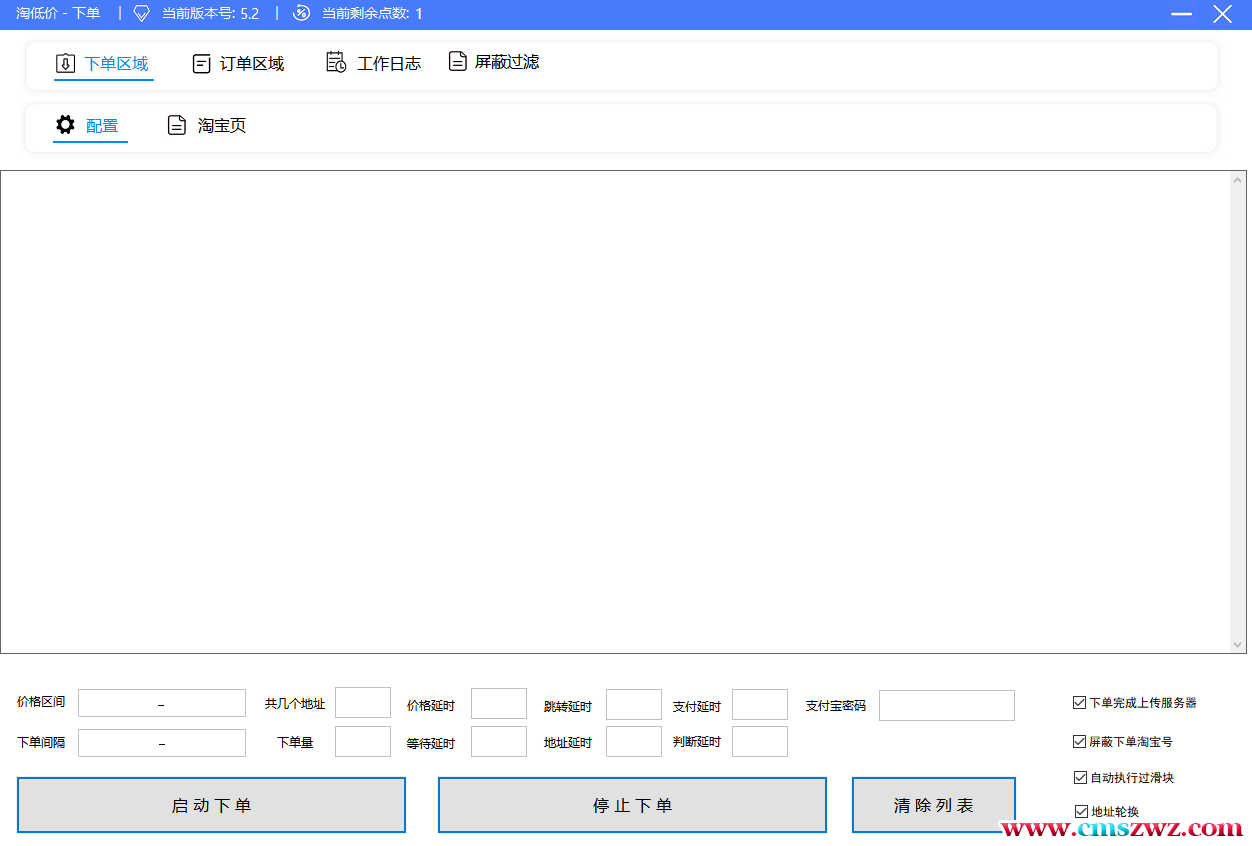1252x846 pixels.
Task: Toggle the 地址轮换 checkbox
Action: pos(1081,812)
